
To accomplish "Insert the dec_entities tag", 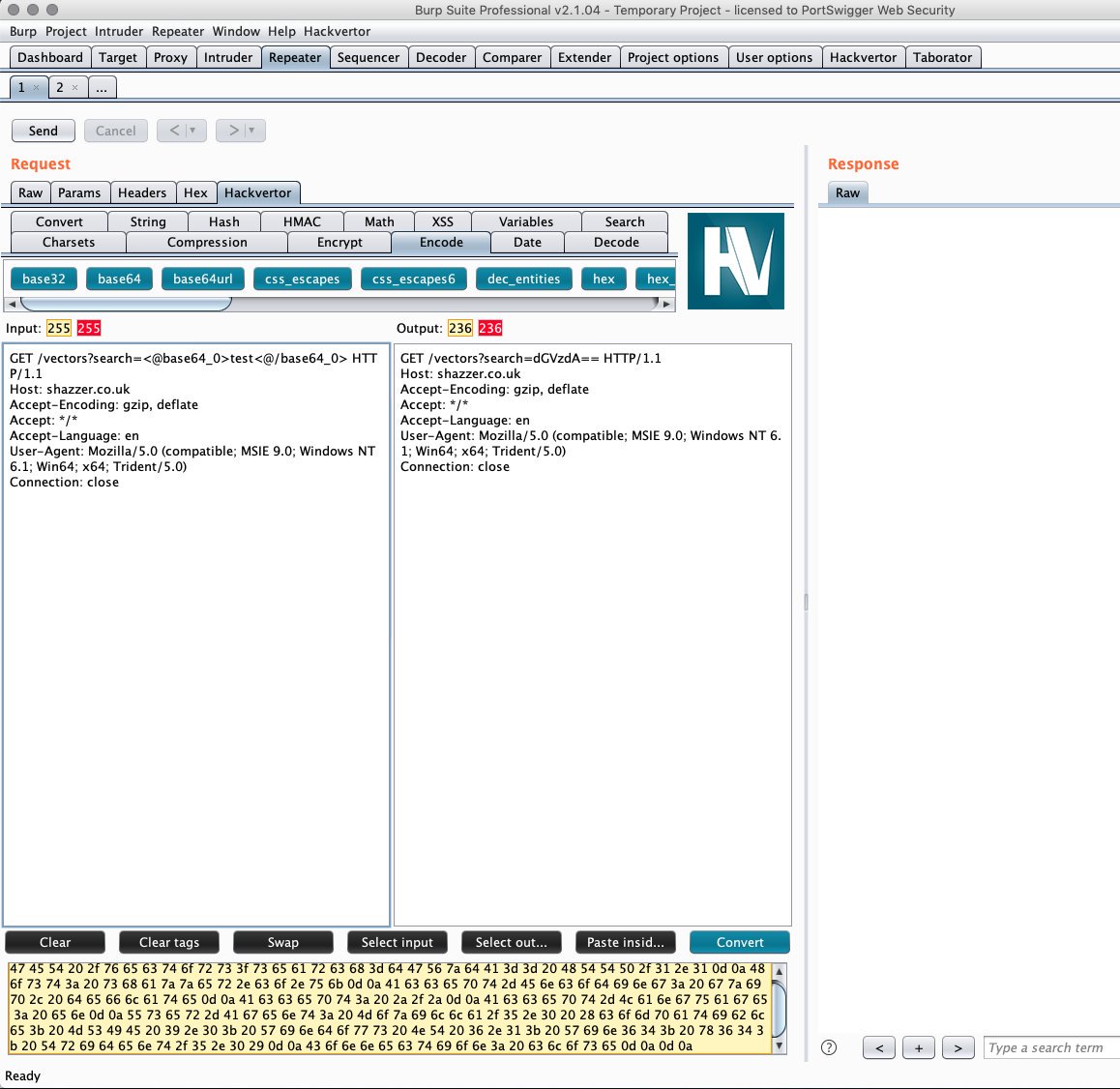I will (523, 280).
